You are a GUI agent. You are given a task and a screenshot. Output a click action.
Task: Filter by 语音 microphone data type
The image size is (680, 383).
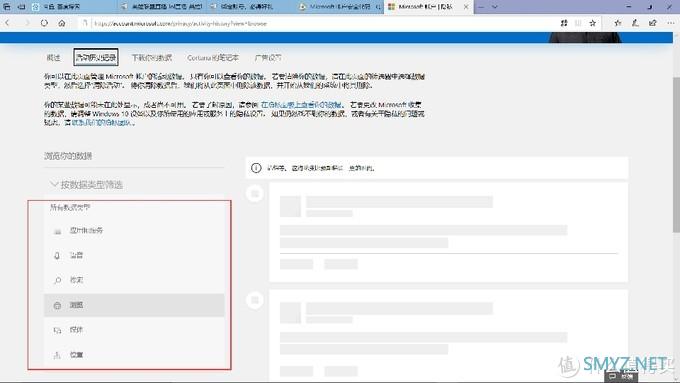(134, 255)
